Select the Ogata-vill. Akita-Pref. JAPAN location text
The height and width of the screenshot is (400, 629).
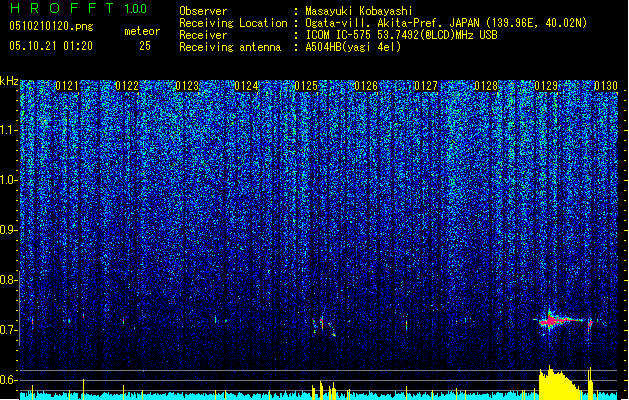point(446,23)
